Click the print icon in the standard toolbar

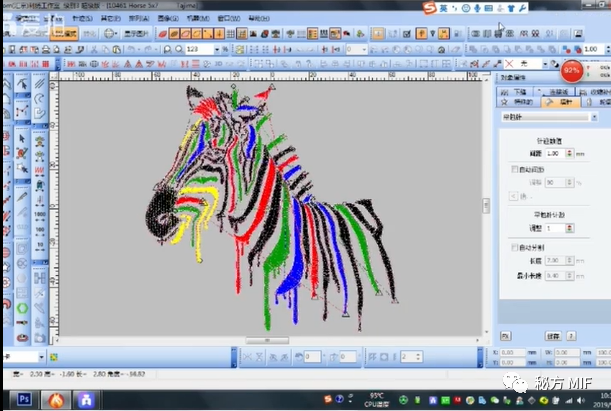click(46, 49)
